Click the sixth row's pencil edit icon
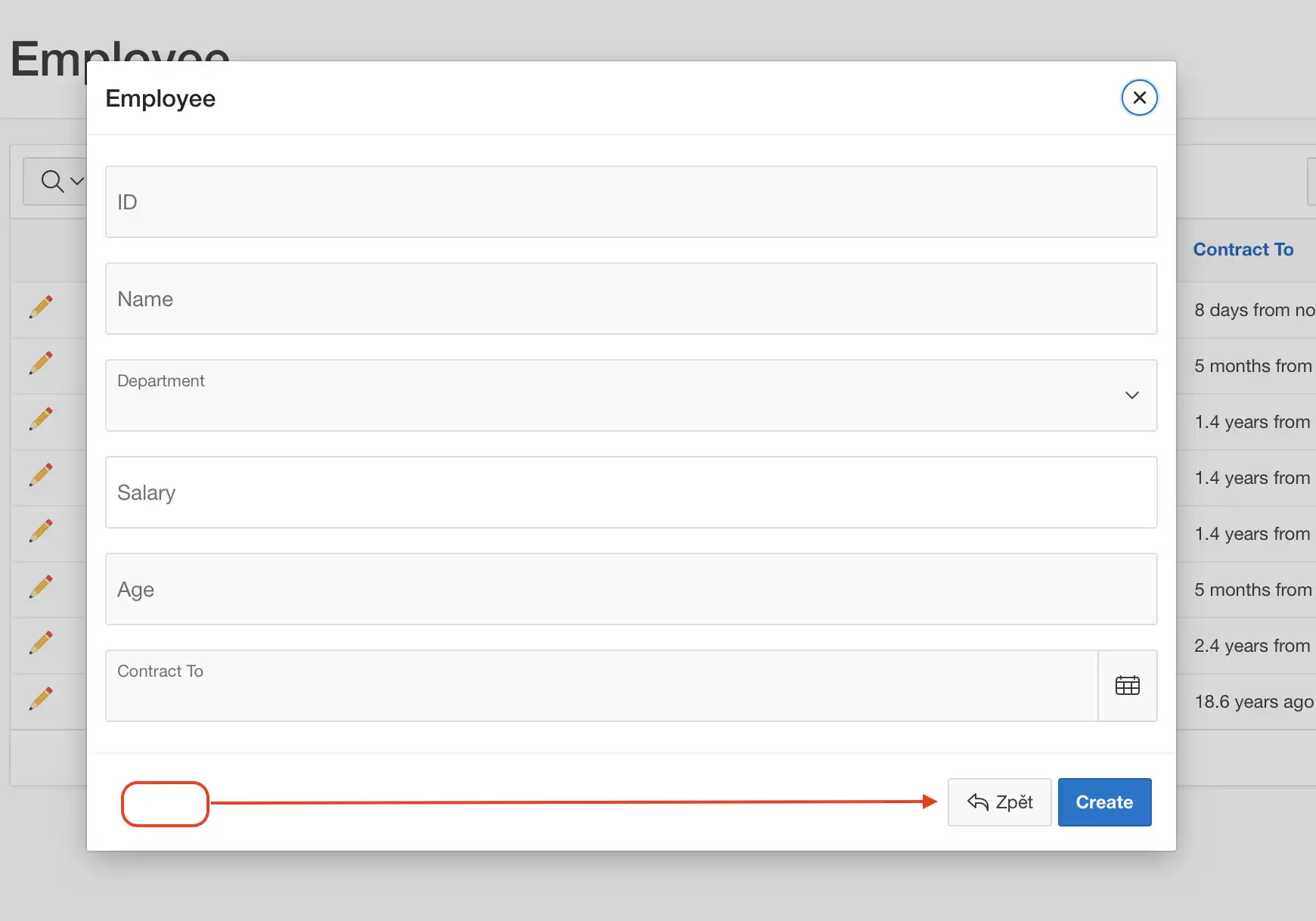The width and height of the screenshot is (1316, 921). (x=41, y=587)
